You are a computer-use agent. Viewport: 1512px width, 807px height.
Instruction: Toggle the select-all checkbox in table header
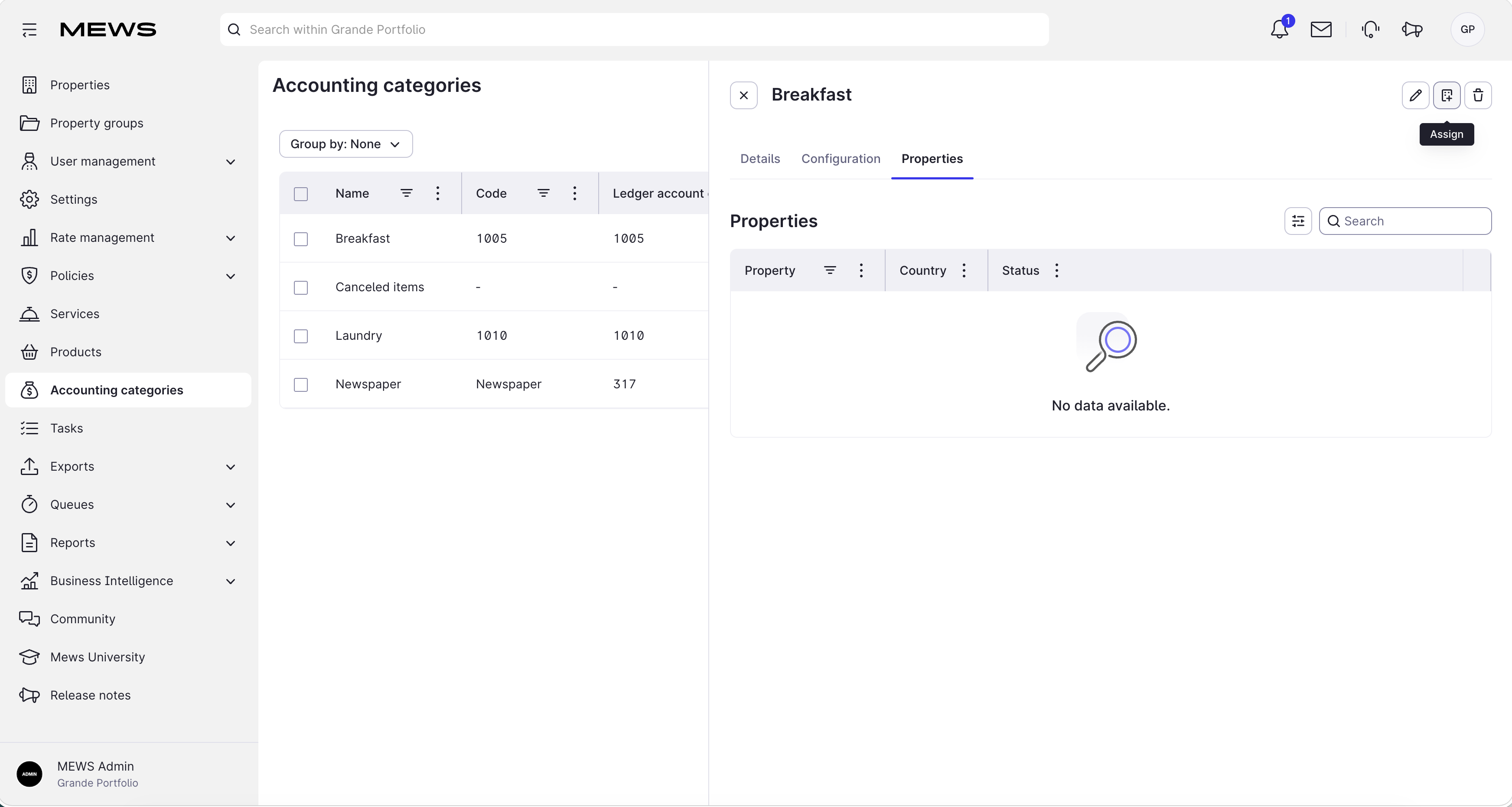tap(300, 194)
